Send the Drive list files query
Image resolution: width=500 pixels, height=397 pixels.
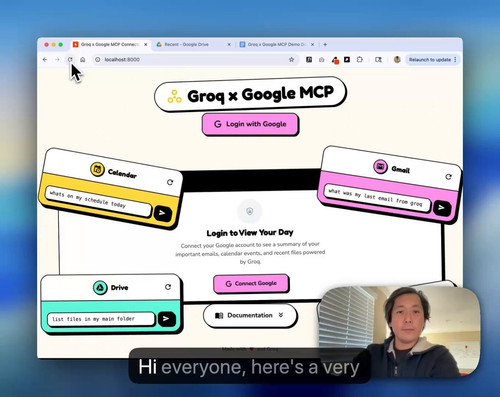(x=166, y=319)
